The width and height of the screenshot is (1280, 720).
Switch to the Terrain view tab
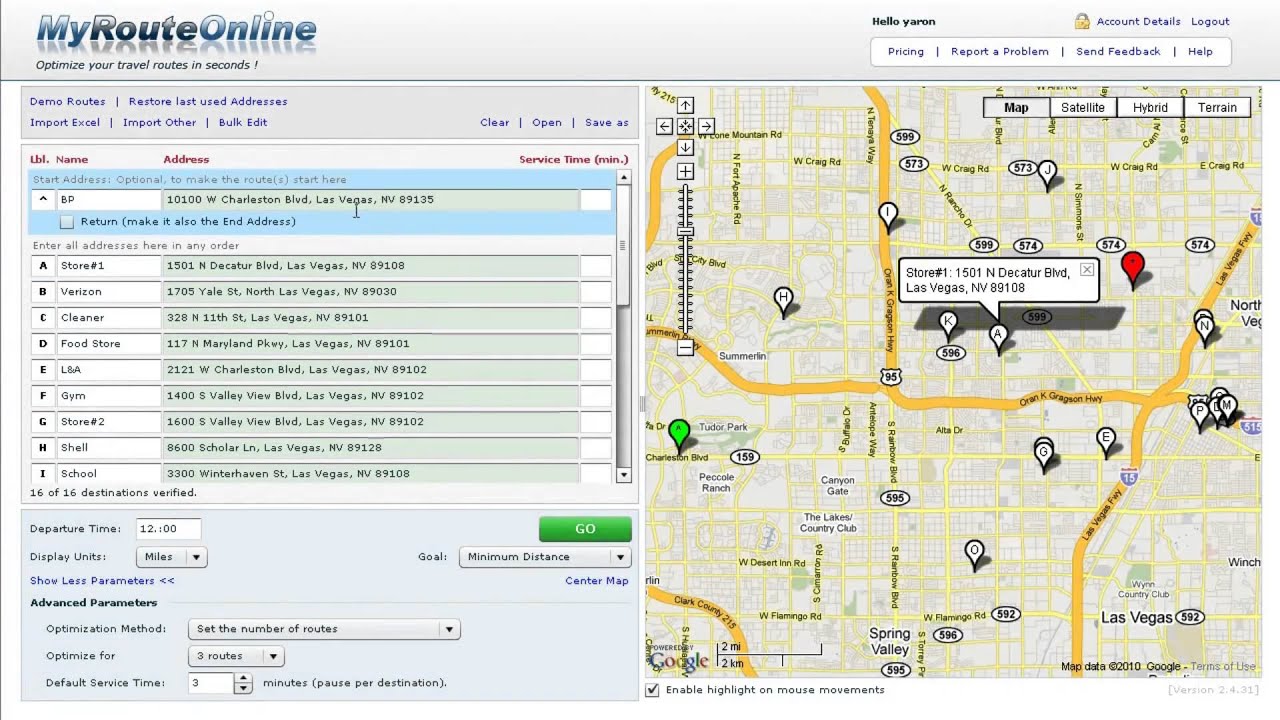(x=1217, y=107)
